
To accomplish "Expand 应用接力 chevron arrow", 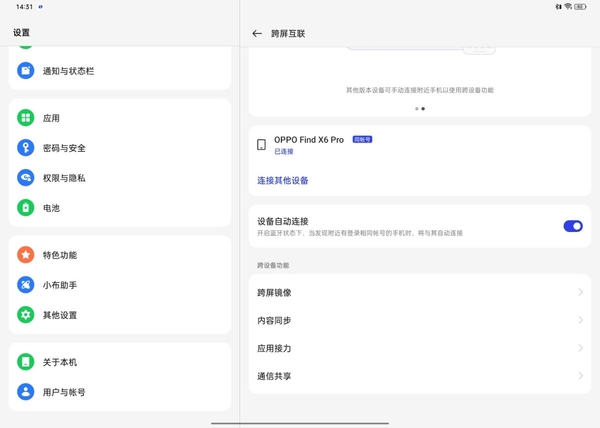I will (580, 349).
